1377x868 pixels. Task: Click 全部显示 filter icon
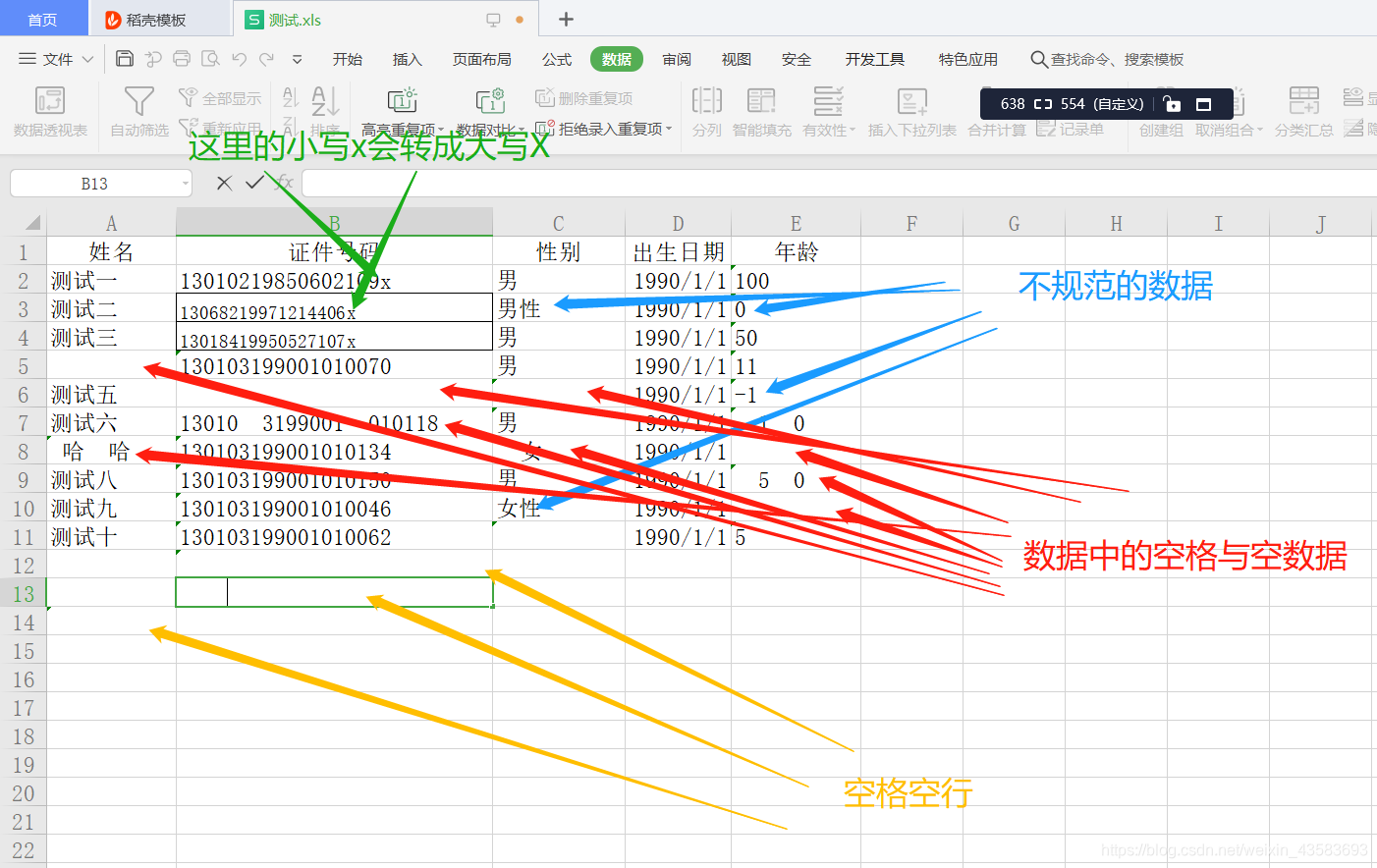(x=188, y=97)
